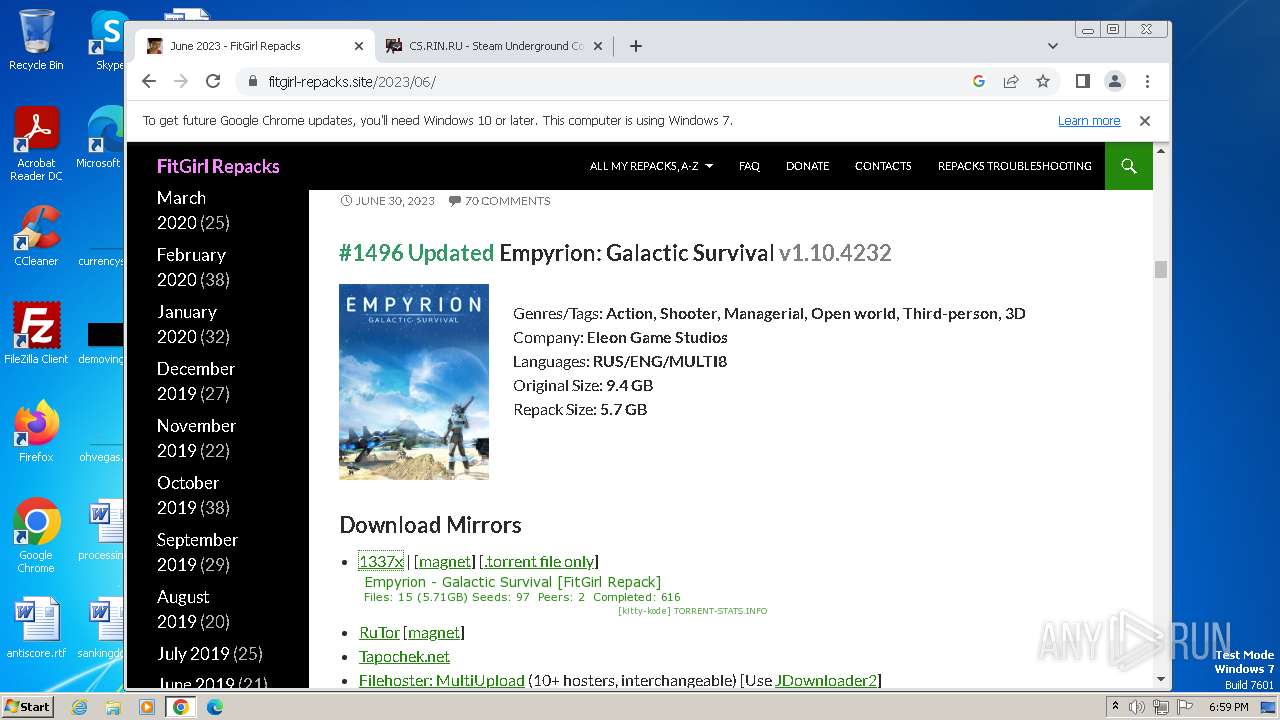Open the RuTor mirror link
This screenshot has width=1280, height=720.
[379, 632]
